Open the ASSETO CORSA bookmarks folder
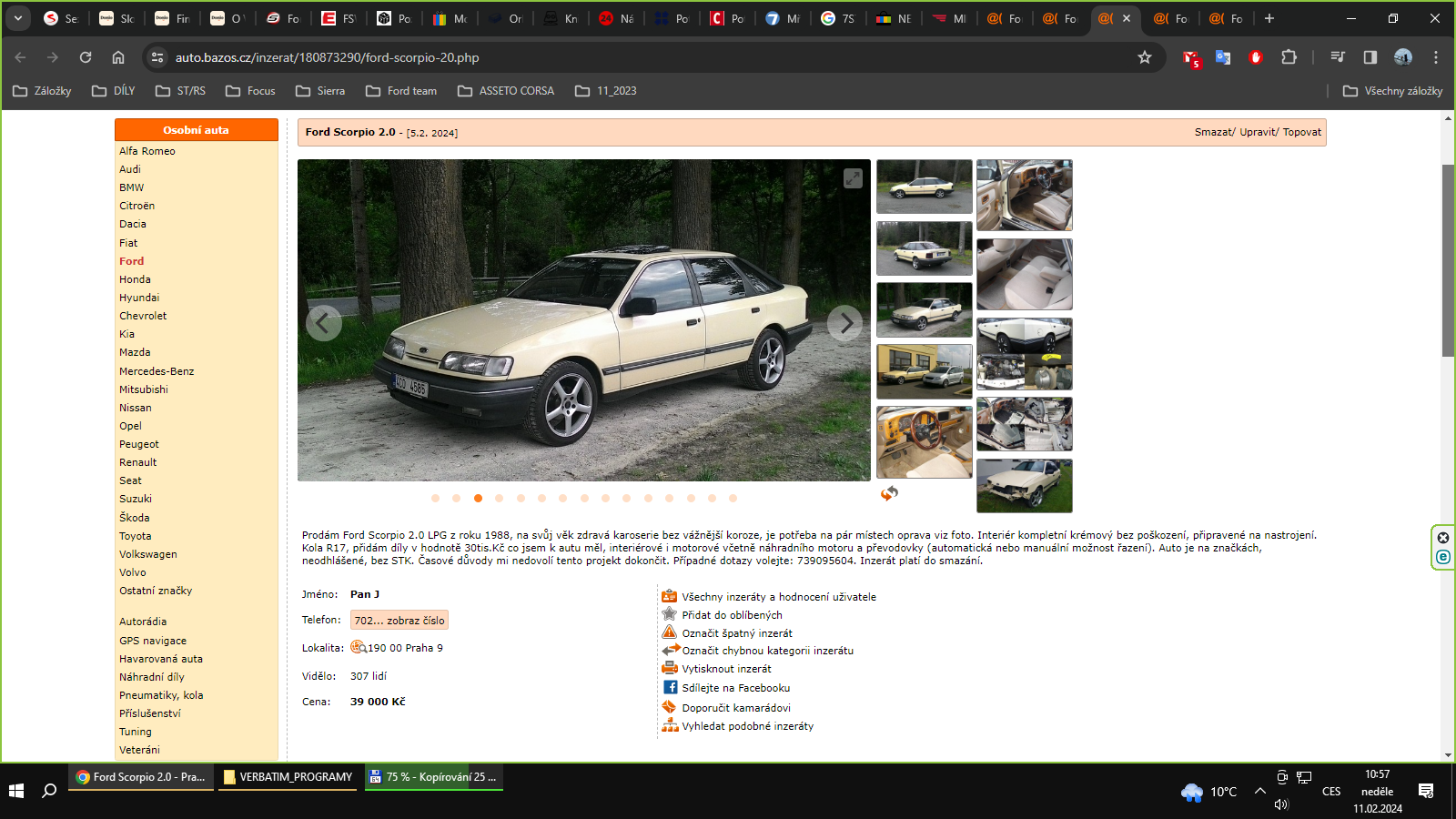The height and width of the screenshot is (819, 1456). [x=506, y=91]
